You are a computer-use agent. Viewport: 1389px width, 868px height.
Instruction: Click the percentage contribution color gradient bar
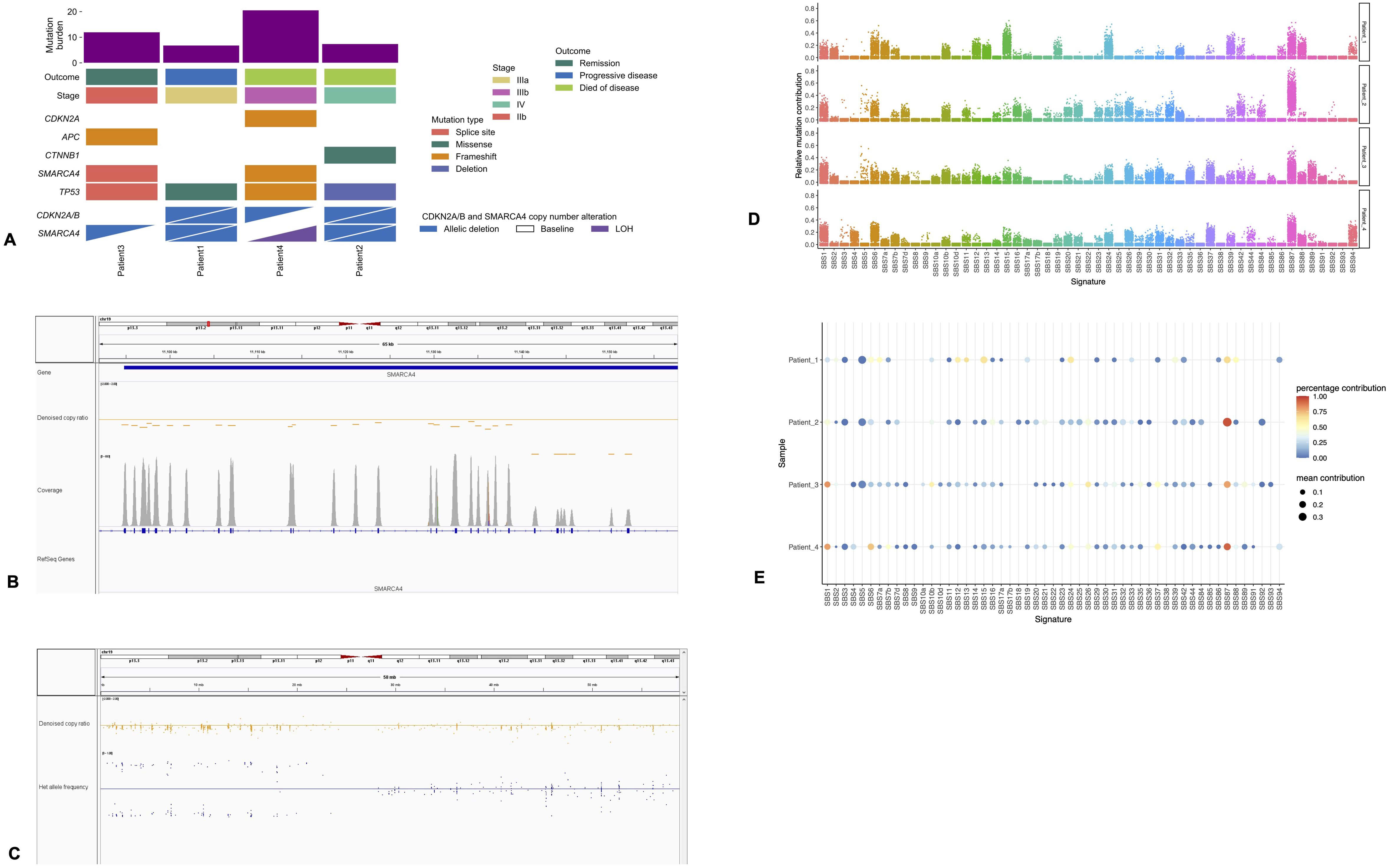[1303, 426]
